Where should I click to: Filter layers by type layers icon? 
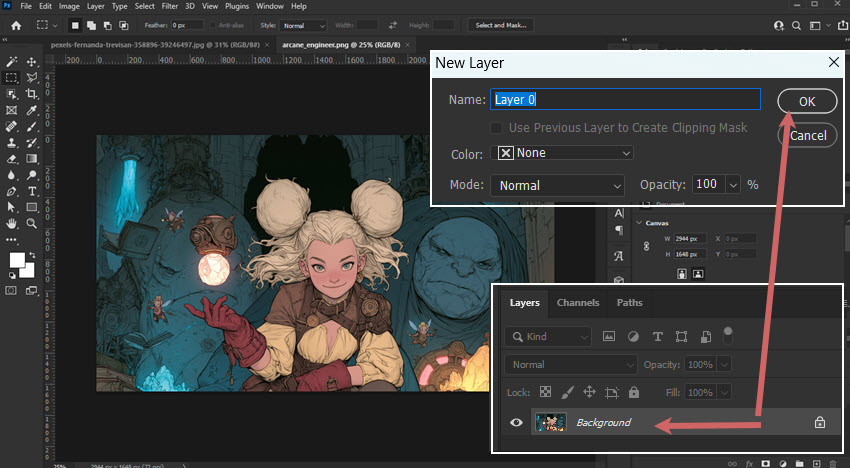point(658,337)
